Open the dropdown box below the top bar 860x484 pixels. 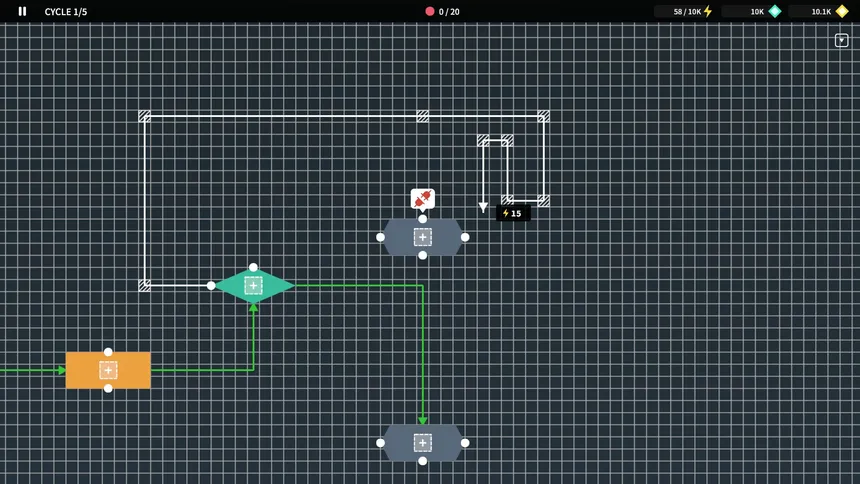(841, 41)
